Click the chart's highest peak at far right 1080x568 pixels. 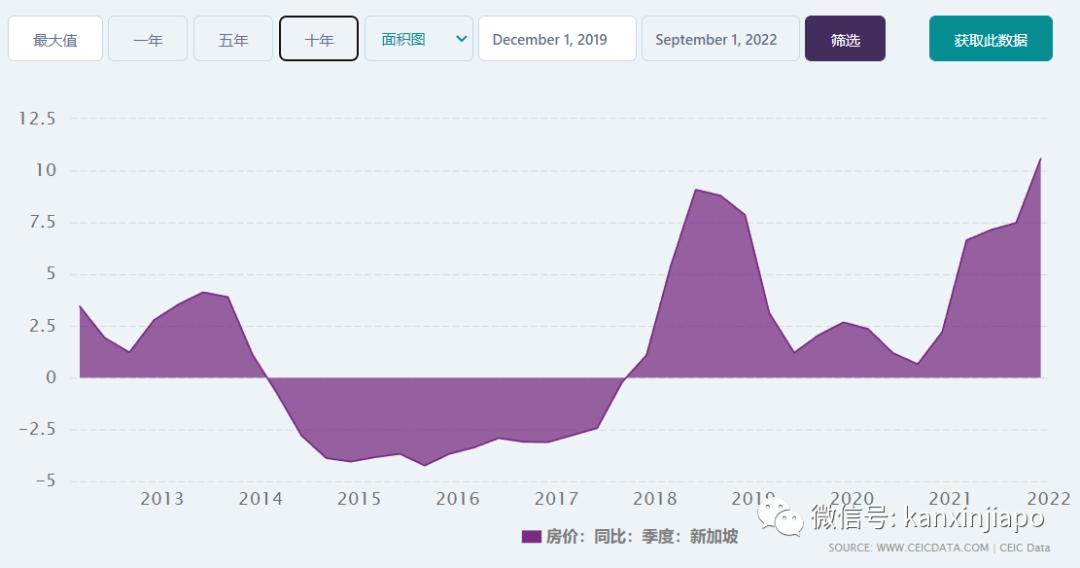tap(1040, 159)
